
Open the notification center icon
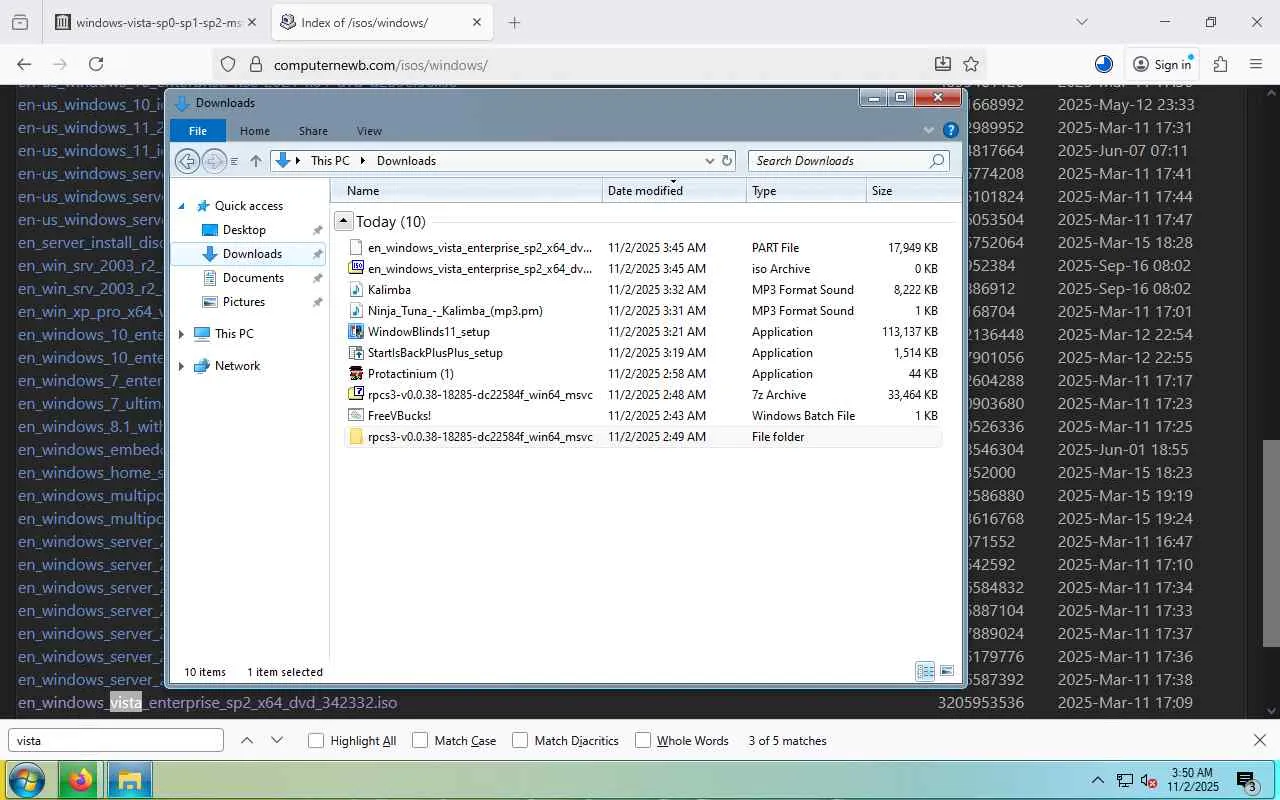[1246, 781]
